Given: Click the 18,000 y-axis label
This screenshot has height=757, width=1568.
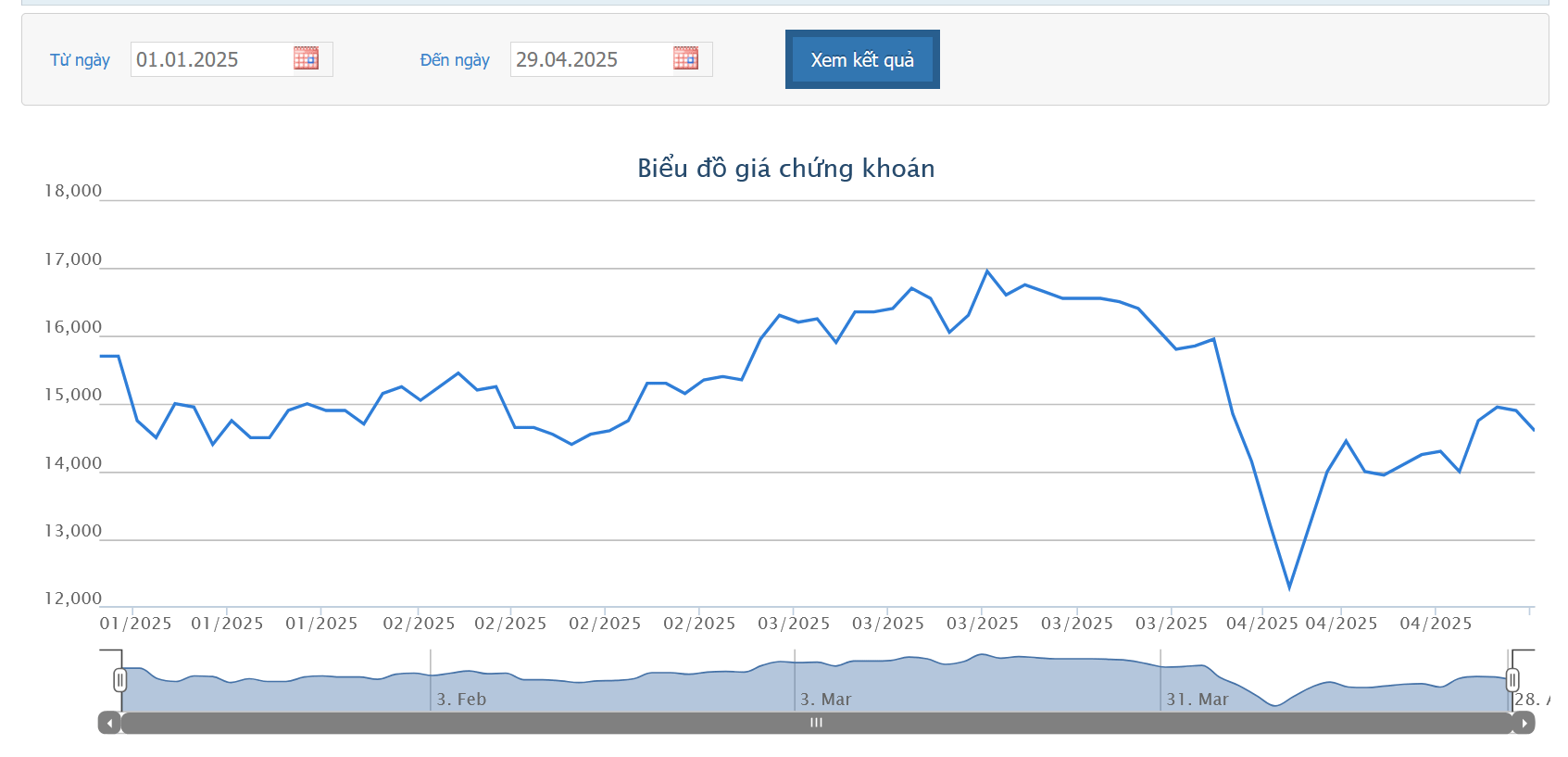Looking at the screenshot, I should (73, 191).
